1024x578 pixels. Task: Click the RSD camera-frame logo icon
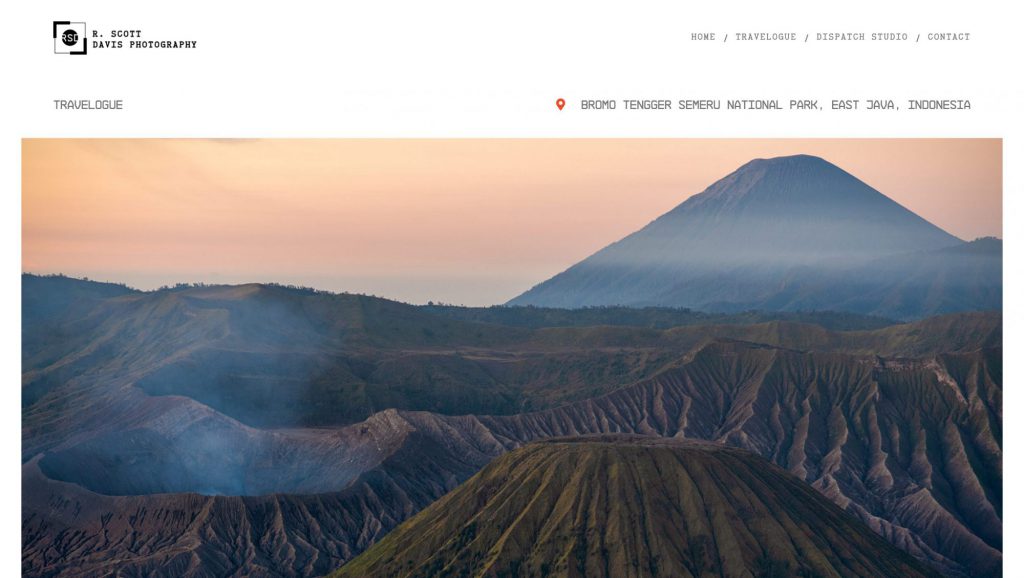pos(70,38)
